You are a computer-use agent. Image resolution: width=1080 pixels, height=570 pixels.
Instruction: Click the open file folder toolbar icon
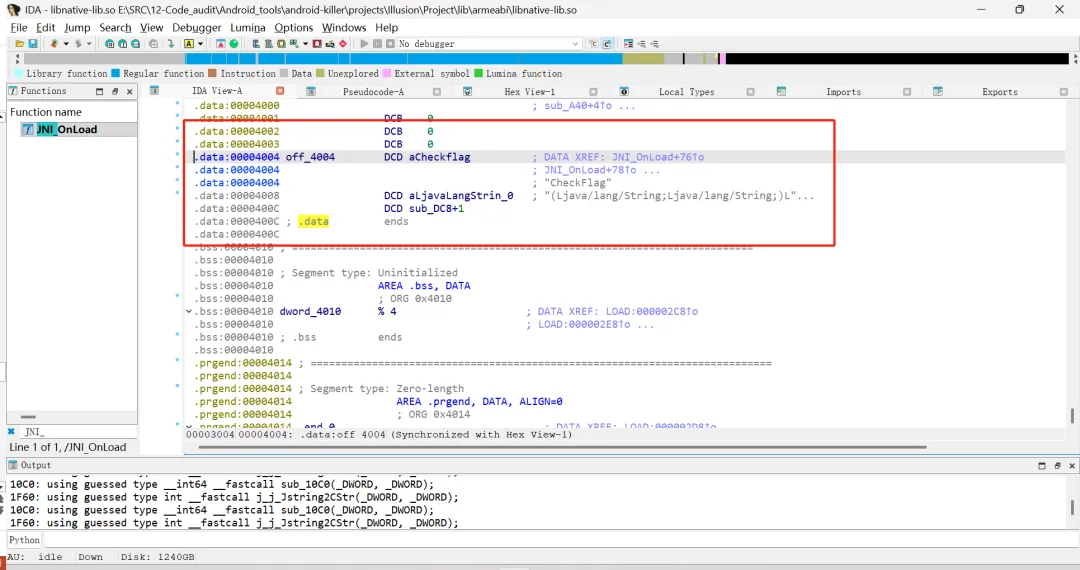point(20,44)
